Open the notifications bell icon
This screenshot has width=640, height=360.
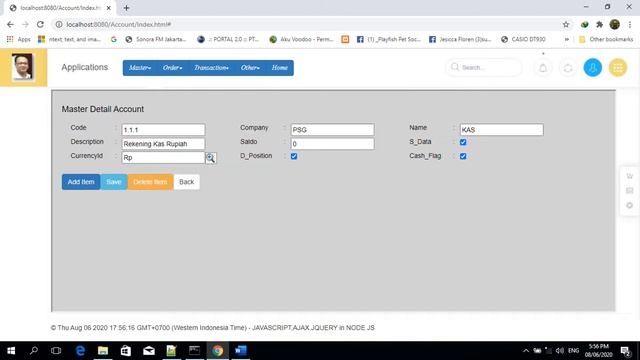point(543,68)
